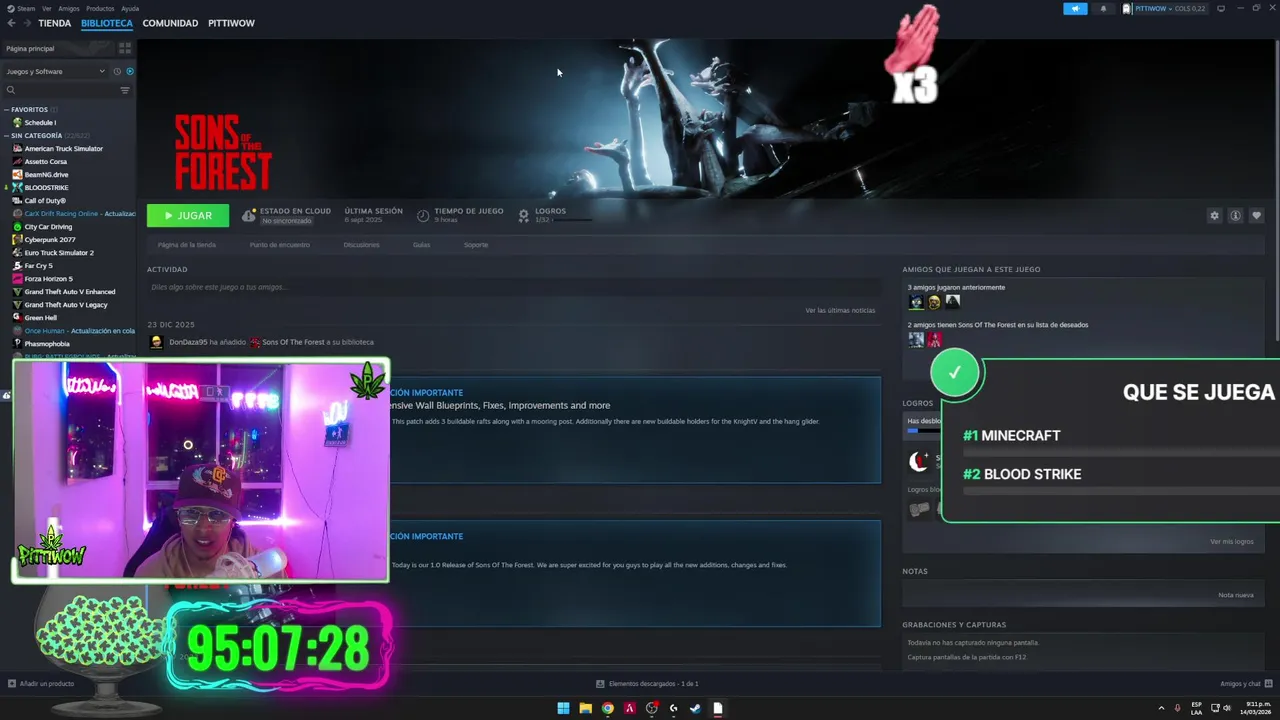Select Schedule I in favorites
1280x720 pixels.
40,123
